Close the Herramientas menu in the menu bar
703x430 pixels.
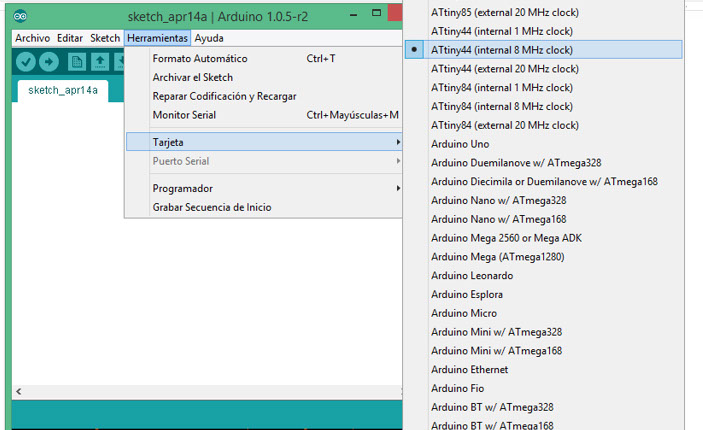[157, 38]
